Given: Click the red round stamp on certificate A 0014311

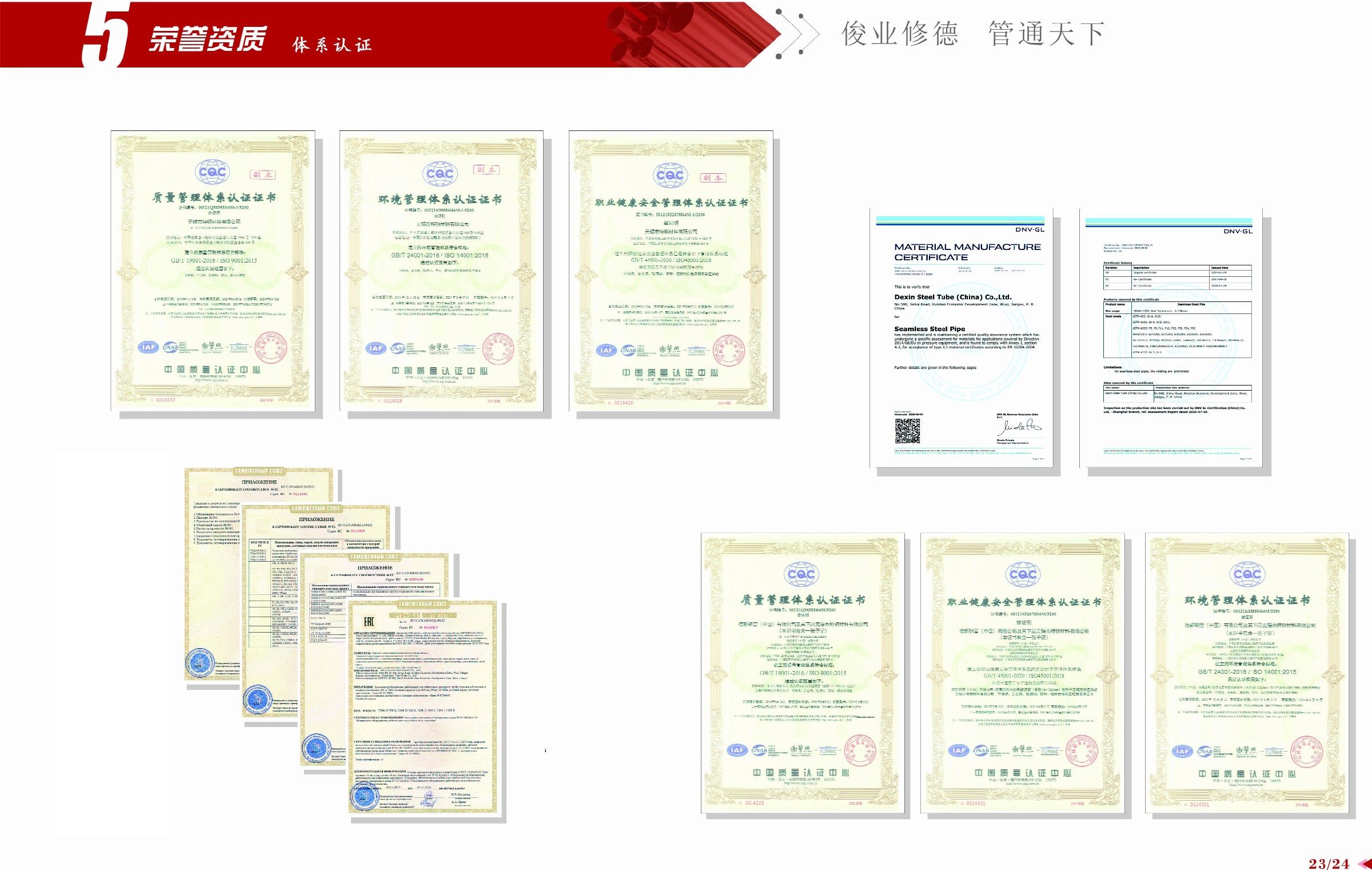Looking at the screenshot, I should click(x=1306, y=752).
